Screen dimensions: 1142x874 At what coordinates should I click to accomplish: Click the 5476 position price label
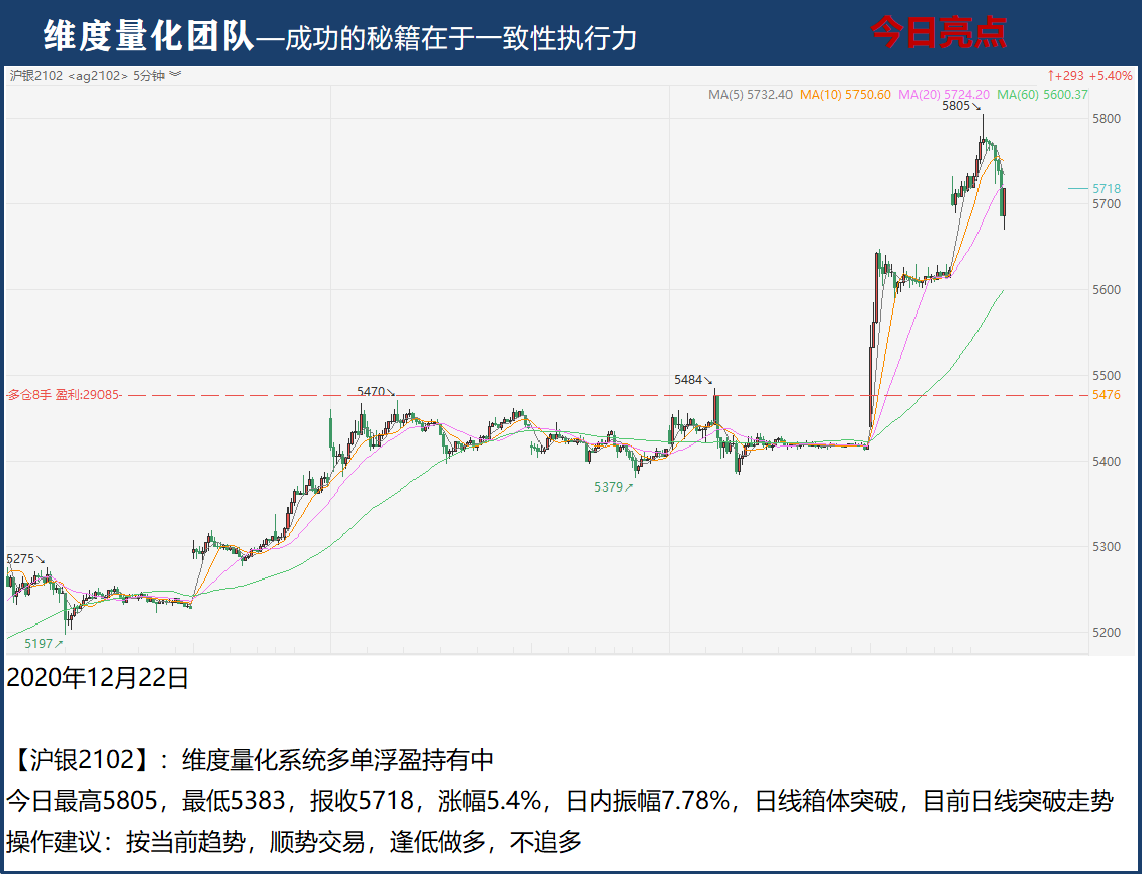click(x=1105, y=395)
